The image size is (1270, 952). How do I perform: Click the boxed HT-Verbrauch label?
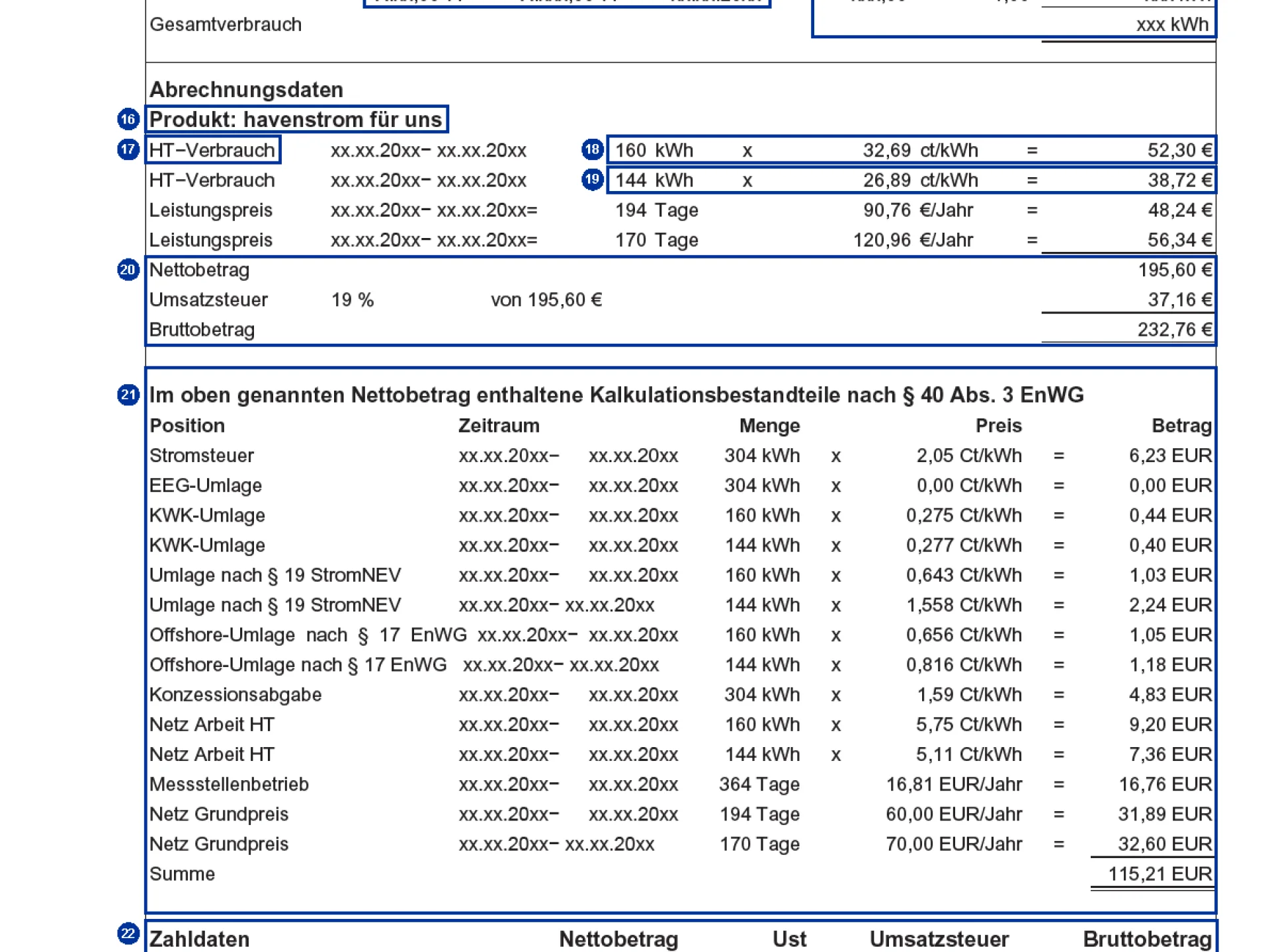pyautogui.click(x=212, y=150)
